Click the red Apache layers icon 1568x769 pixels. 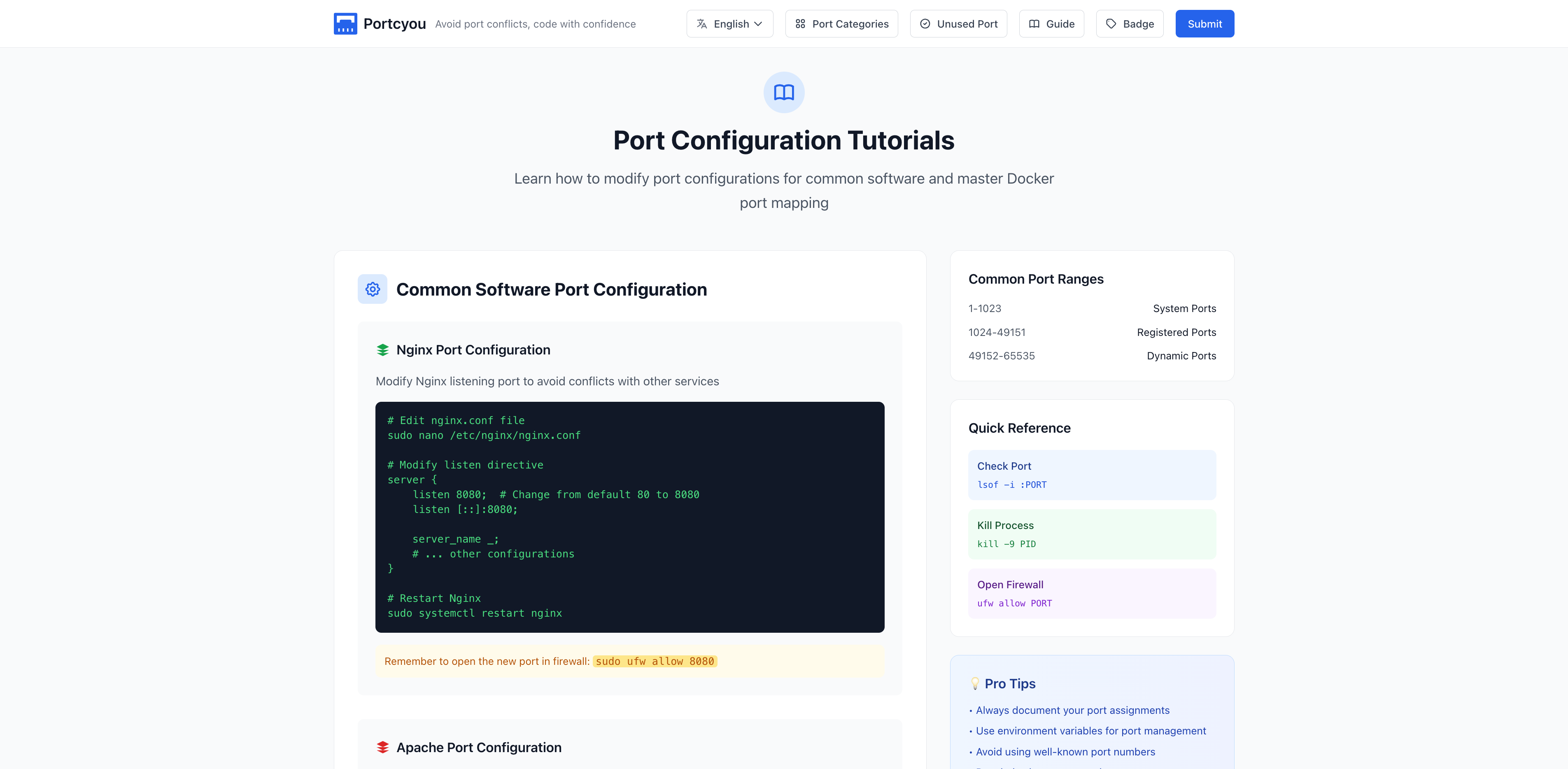(x=382, y=747)
